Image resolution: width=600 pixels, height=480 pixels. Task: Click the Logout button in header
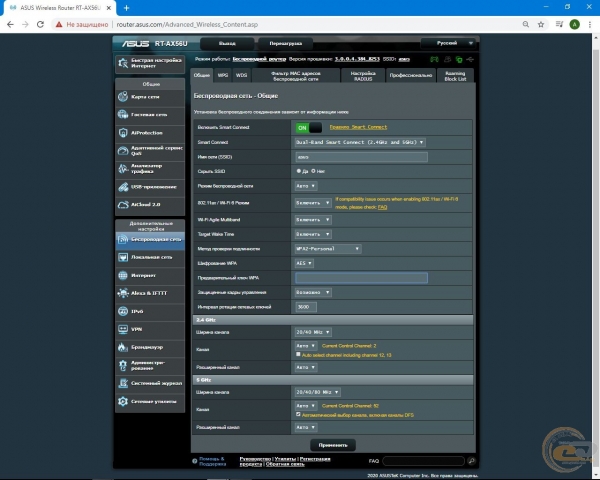227,44
